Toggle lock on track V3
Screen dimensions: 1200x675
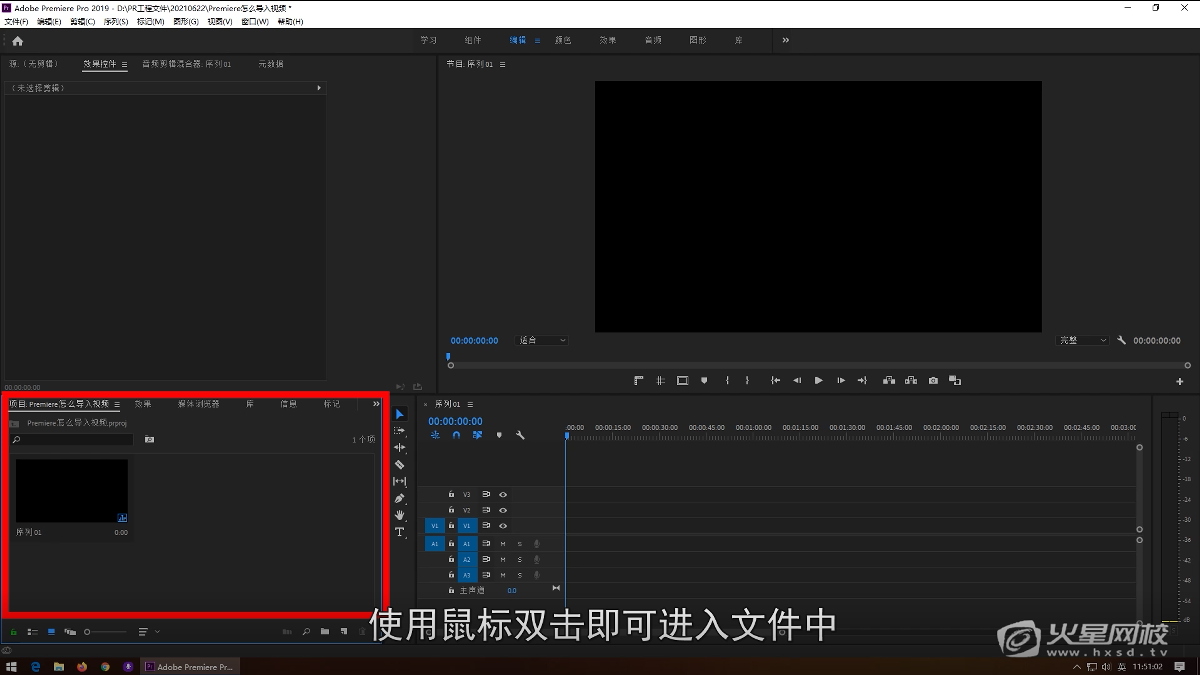(451, 494)
